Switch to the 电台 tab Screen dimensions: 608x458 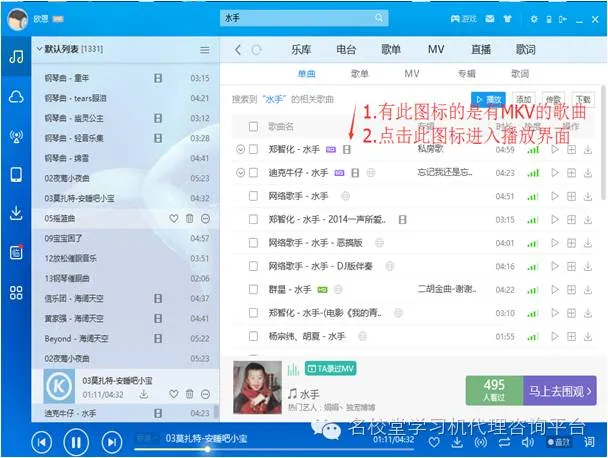point(346,50)
